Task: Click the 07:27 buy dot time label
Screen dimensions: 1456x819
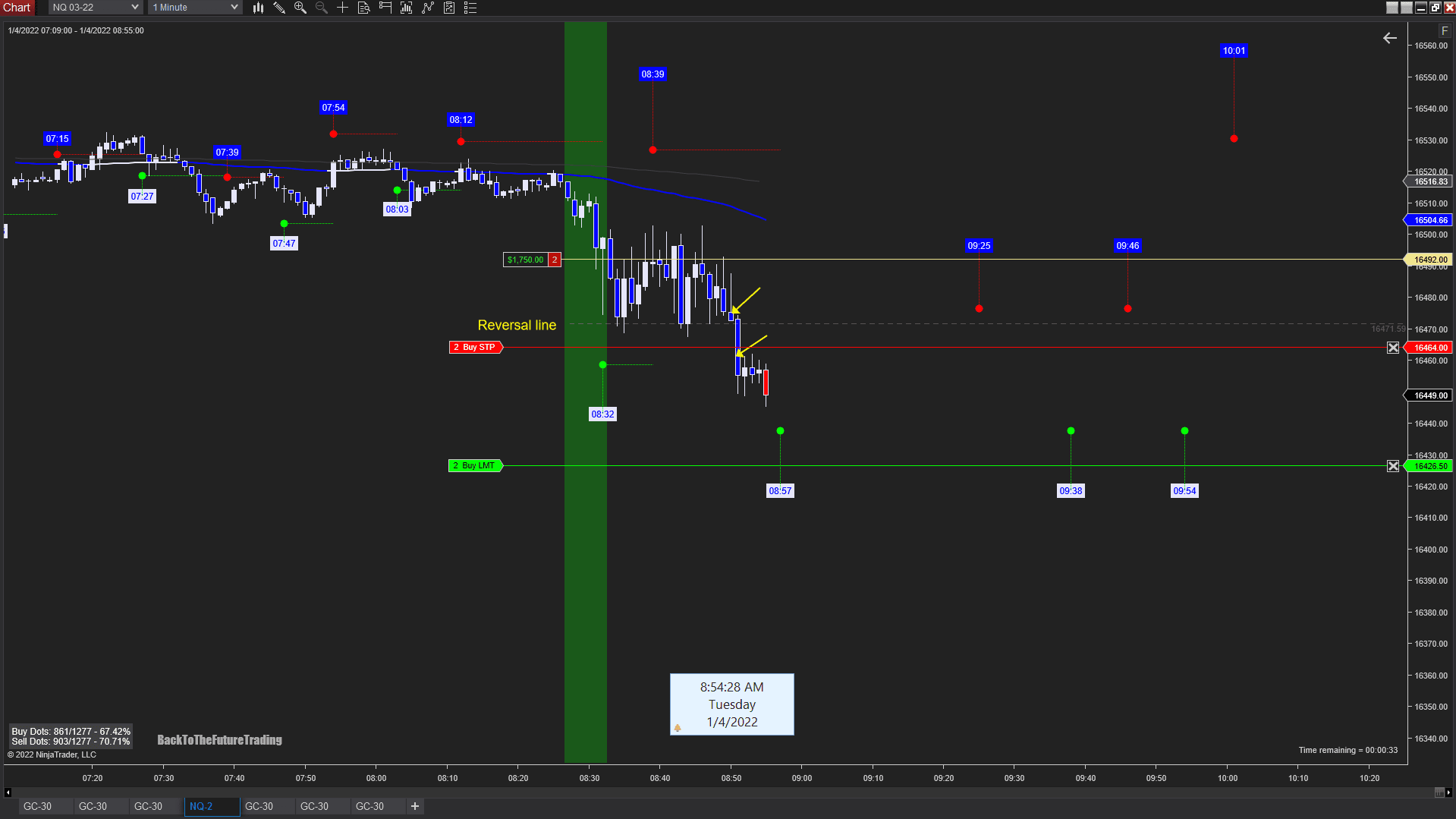Action: [x=142, y=197]
